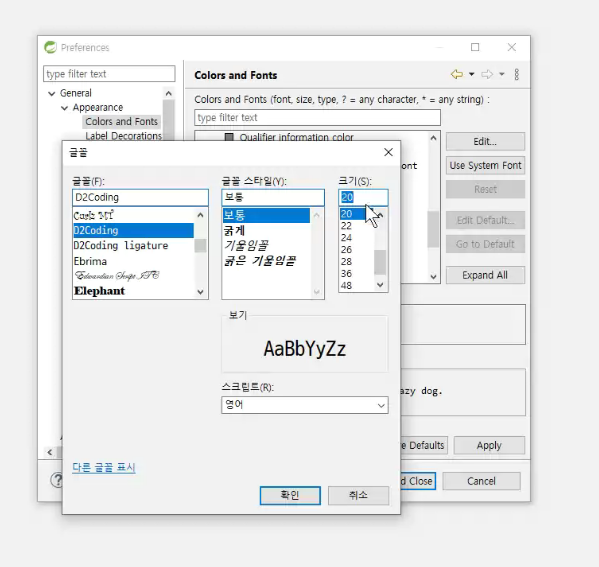The image size is (599, 567).
Task: Click the Spring Preferences window icon
Action: coord(50,47)
